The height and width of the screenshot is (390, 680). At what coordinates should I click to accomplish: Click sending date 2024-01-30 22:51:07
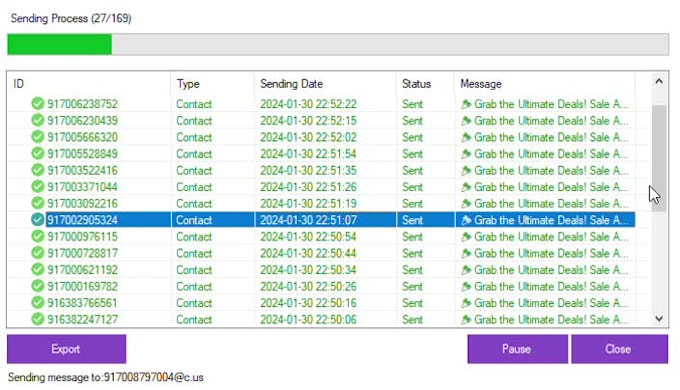[308, 220]
